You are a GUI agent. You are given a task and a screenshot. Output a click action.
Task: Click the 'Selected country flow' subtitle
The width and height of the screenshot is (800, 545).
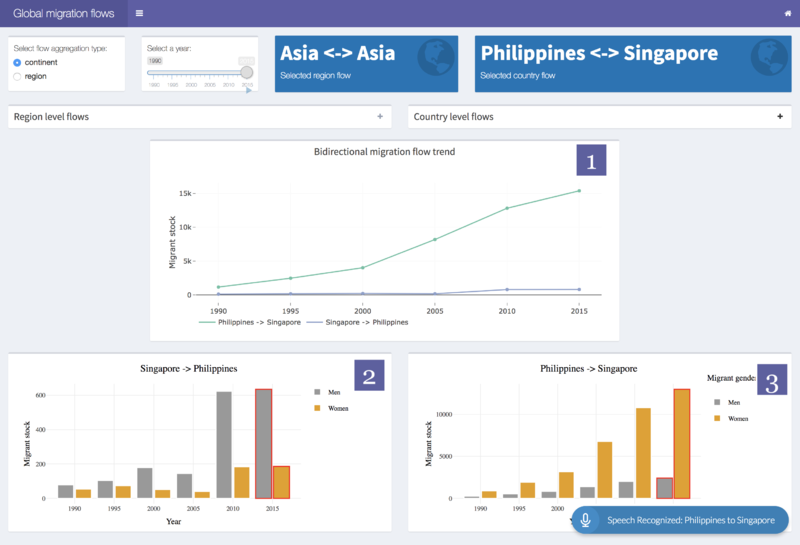tap(517, 76)
